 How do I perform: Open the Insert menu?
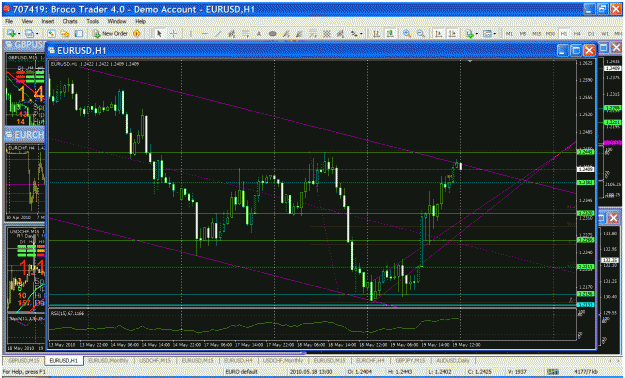[48, 21]
